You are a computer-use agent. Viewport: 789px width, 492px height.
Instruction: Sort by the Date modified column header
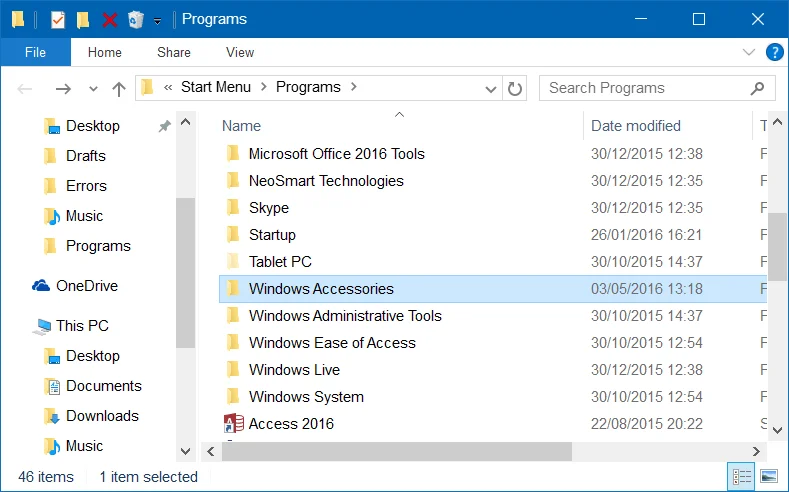click(636, 126)
